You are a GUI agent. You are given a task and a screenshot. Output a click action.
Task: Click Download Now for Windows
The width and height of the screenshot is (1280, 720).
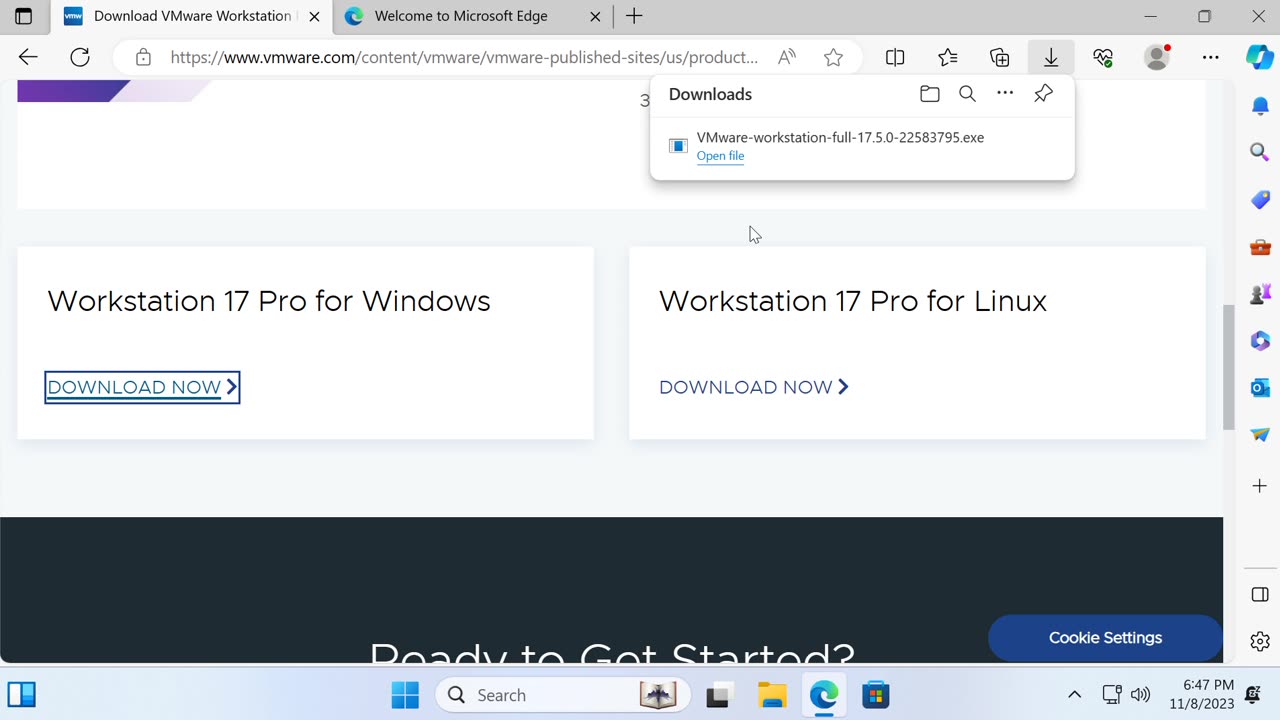pos(142,387)
